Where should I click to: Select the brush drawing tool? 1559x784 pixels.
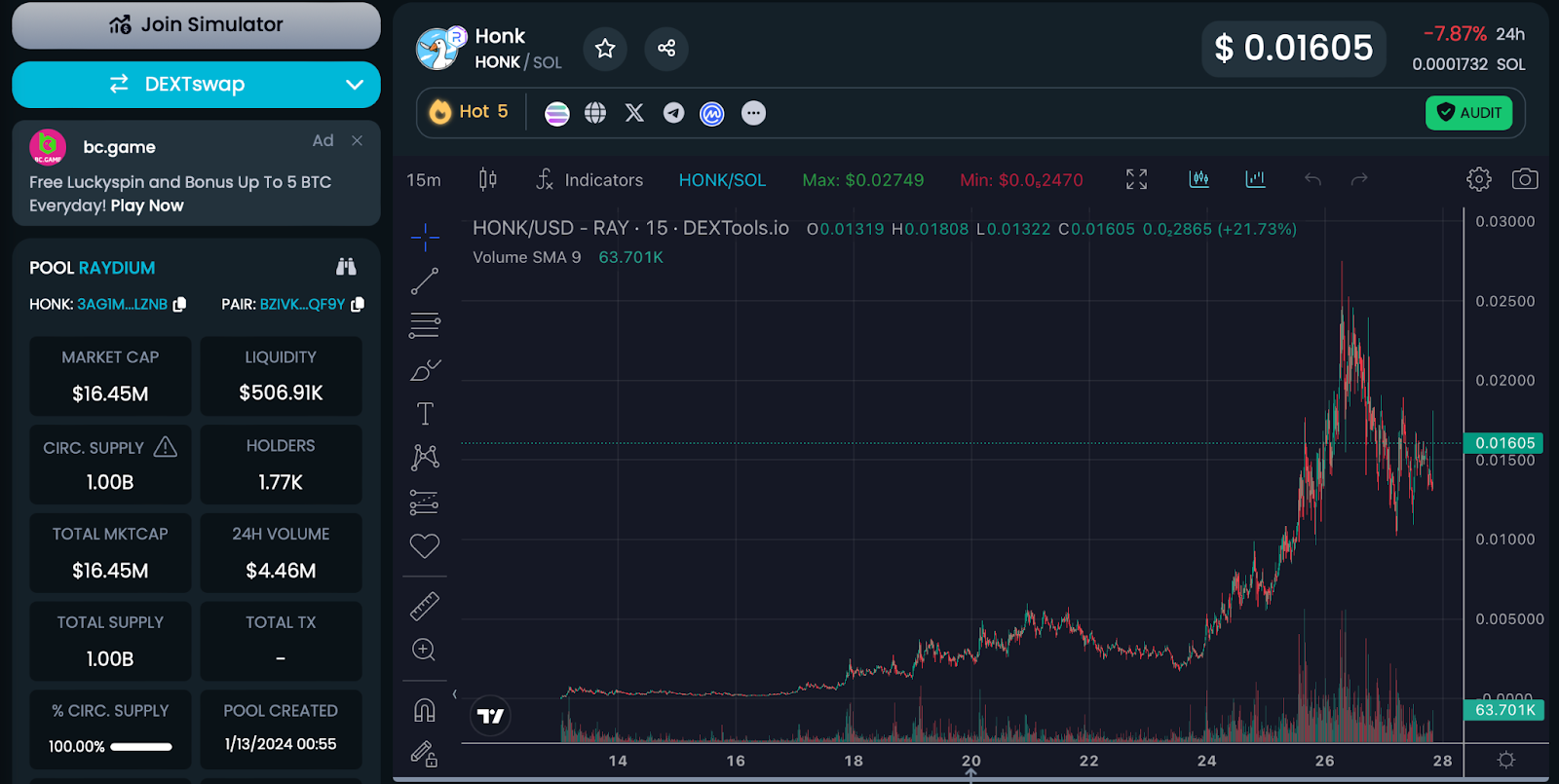(x=425, y=370)
